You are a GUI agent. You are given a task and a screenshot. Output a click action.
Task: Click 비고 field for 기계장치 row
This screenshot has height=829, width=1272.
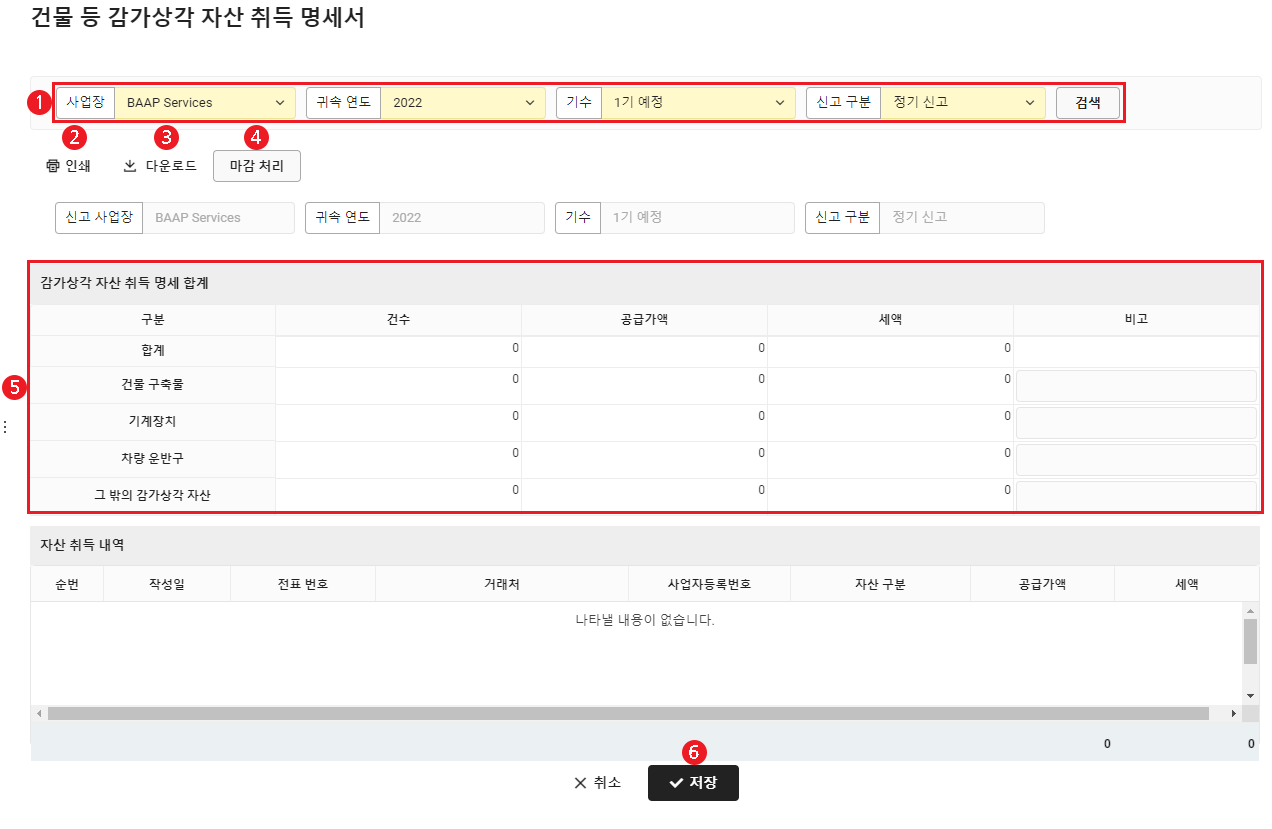1135,423
